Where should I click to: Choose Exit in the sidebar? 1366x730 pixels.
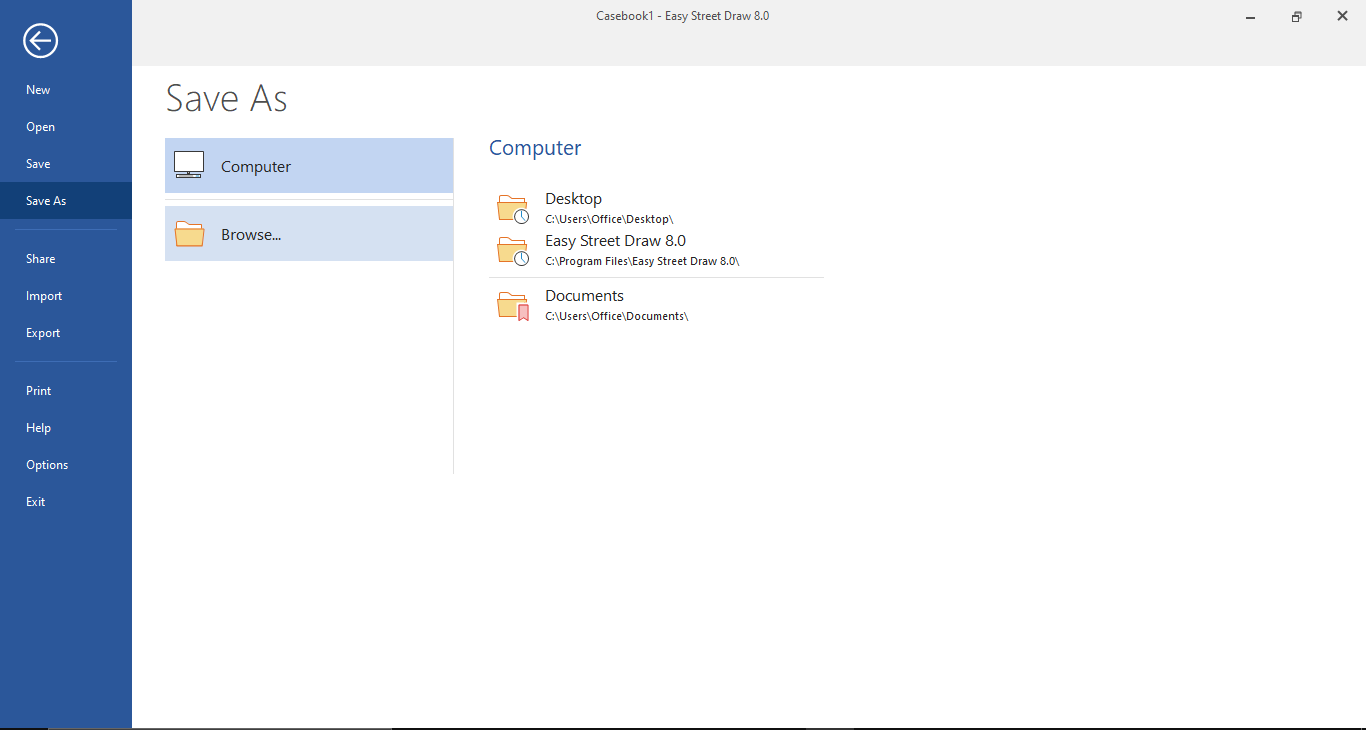66,502
